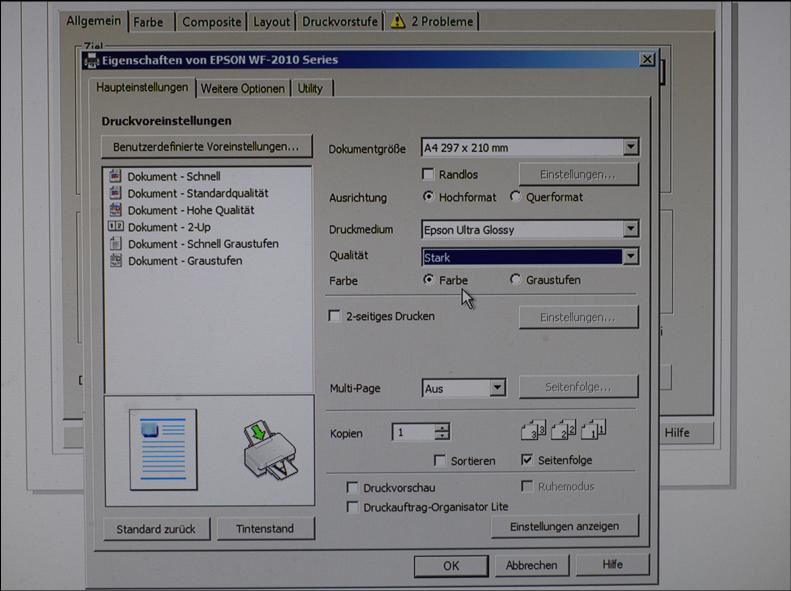Pick the Dokument - Hohe Qualität preset icon
Screen dimensions: 791x591
click(115, 210)
